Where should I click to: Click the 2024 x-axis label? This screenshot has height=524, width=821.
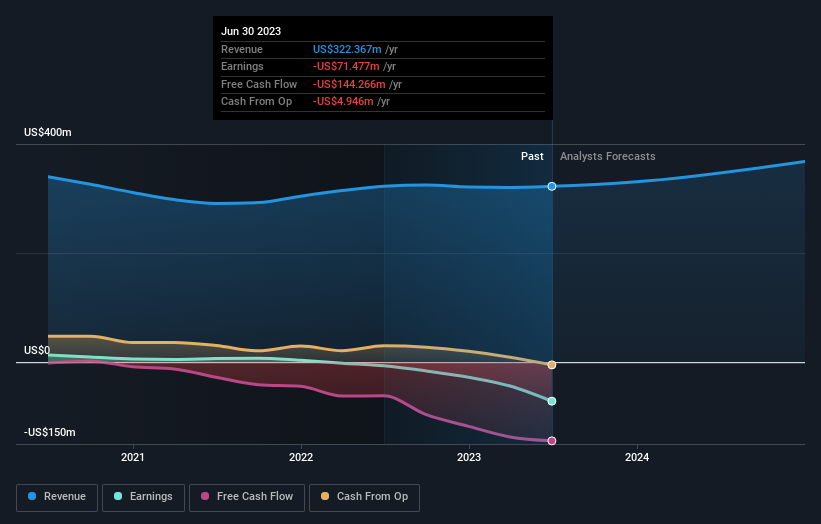637,457
